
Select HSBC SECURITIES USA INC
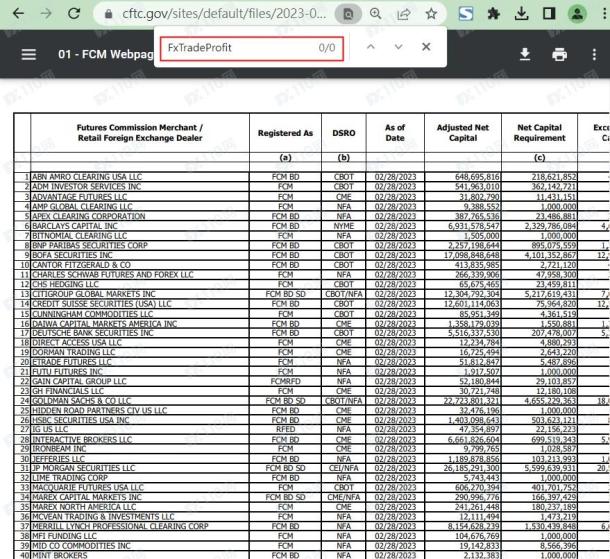[x=81, y=420]
